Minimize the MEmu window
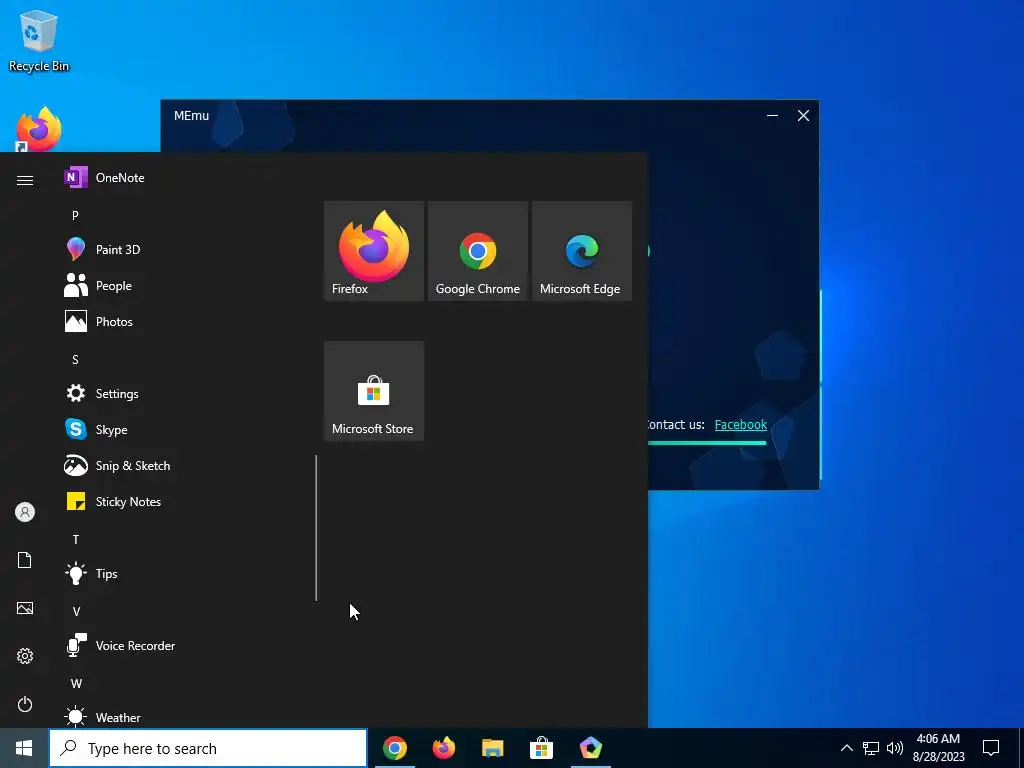The width and height of the screenshot is (1024, 768). (773, 116)
